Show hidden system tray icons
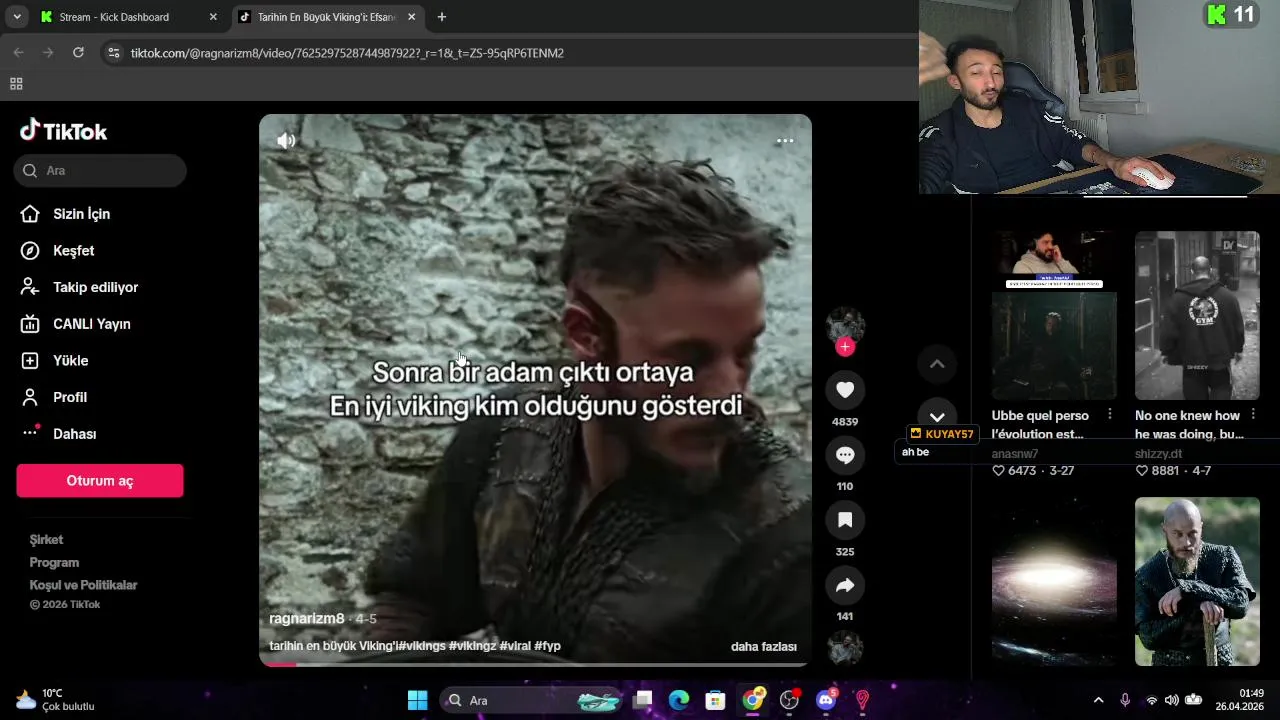Image resolution: width=1280 pixels, height=720 pixels. tap(1098, 700)
